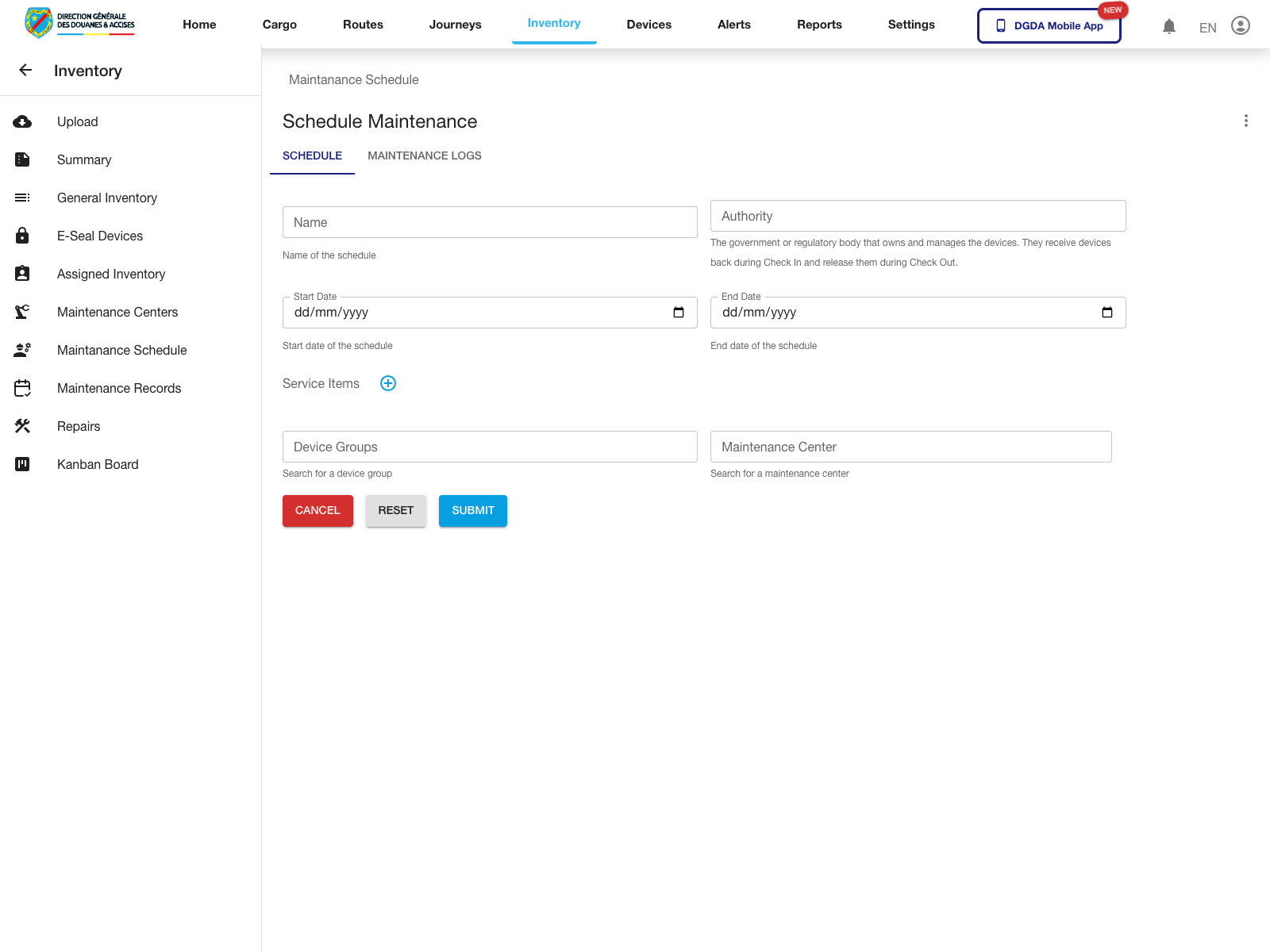Viewport: 1270px width, 952px height.
Task: Submit the maintenance schedule form
Action: [472, 510]
